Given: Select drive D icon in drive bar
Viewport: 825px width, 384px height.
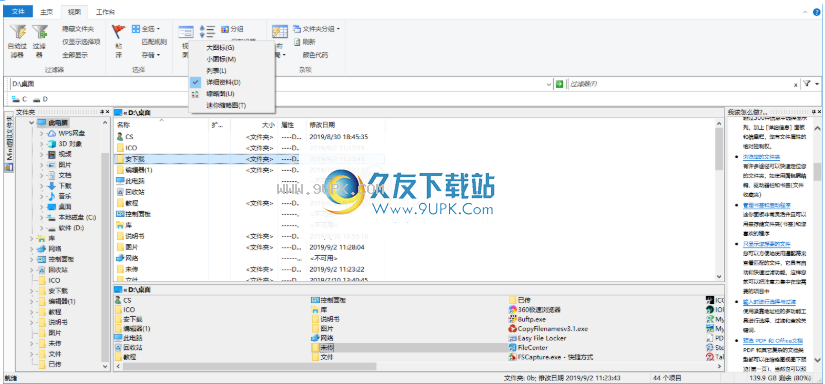Looking at the screenshot, I should click(x=36, y=99).
